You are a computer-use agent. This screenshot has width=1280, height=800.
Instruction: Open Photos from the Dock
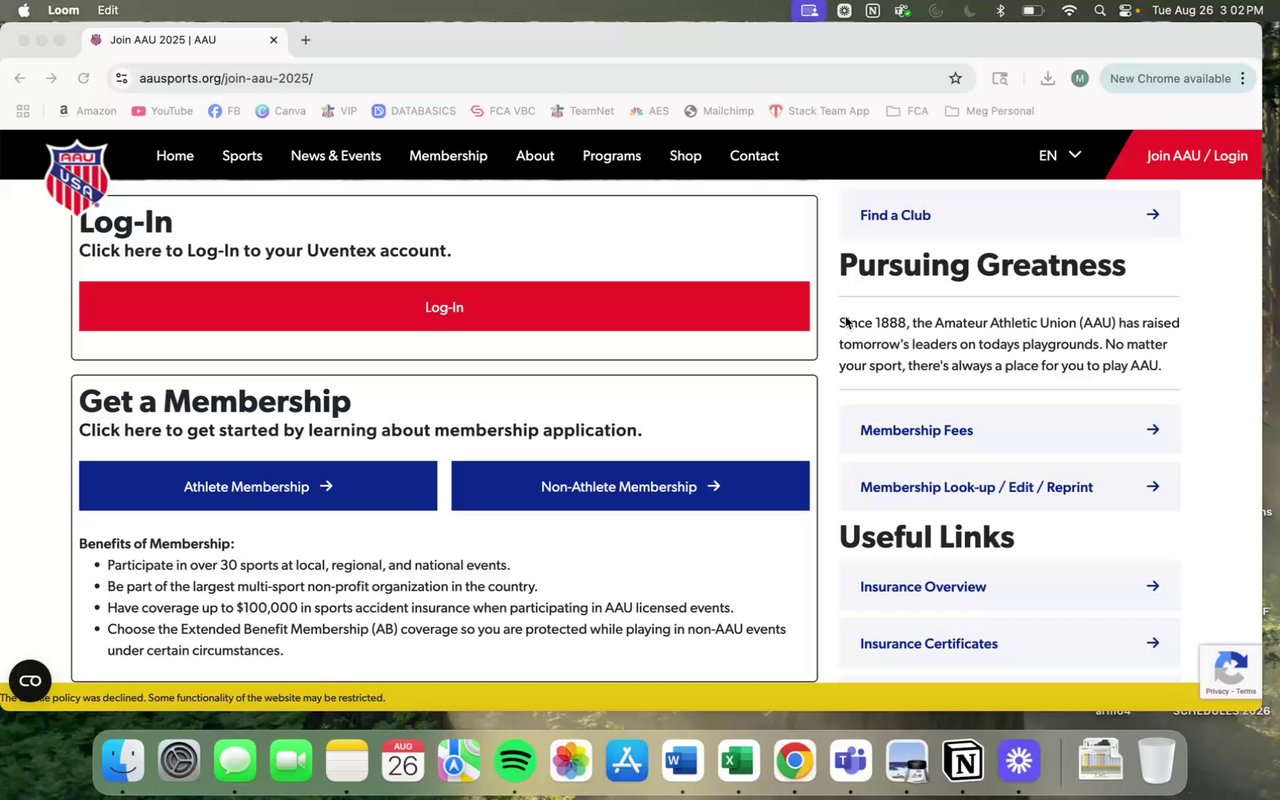pos(571,762)
